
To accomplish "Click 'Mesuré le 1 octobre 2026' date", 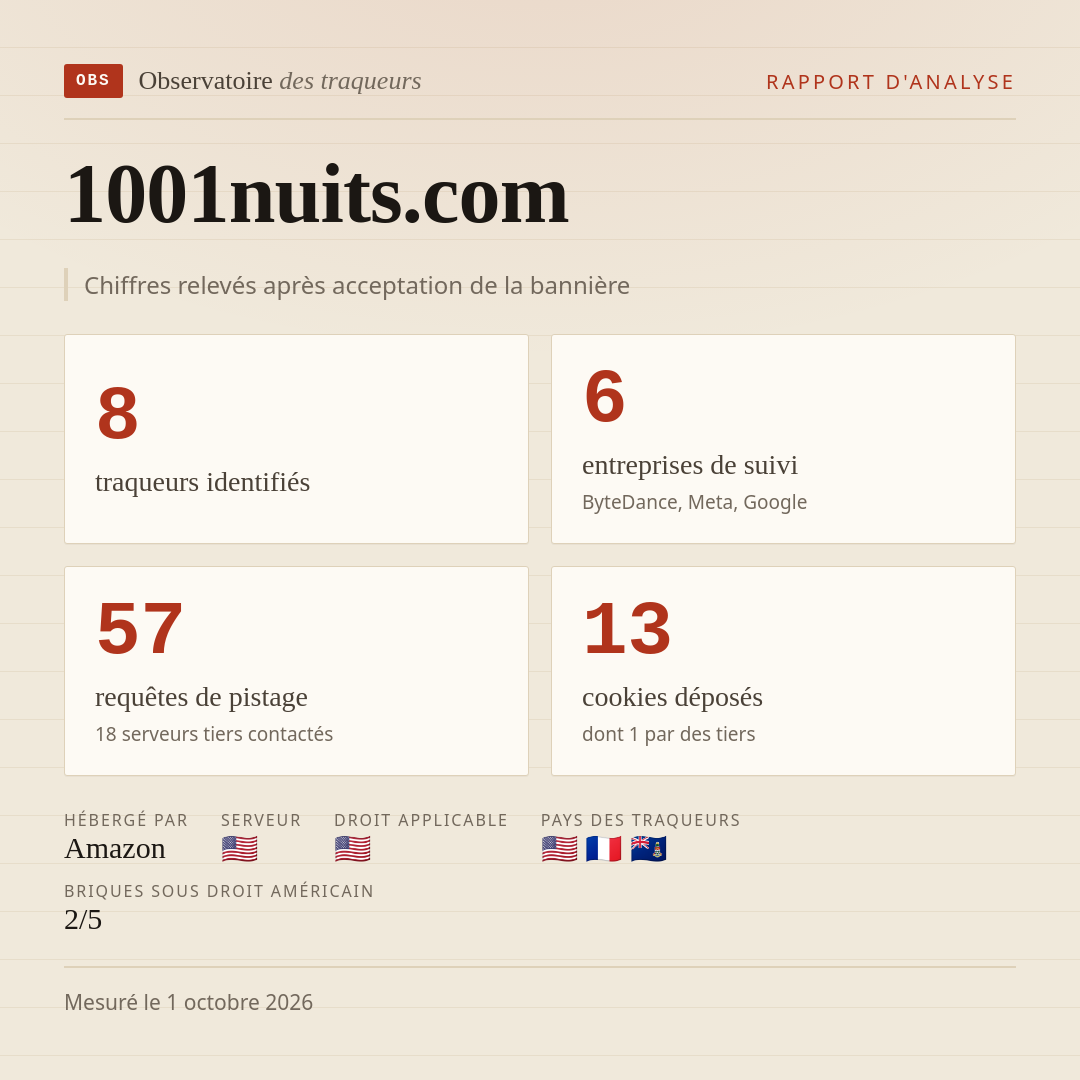I will tap(189, 1002).
